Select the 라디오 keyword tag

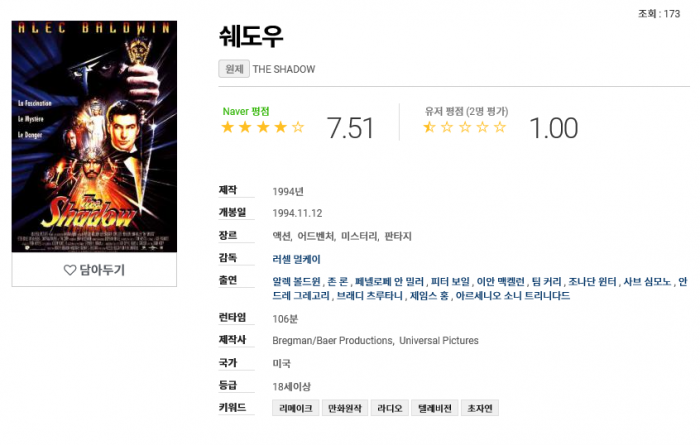pyautogui.click(x=388, y=409)
